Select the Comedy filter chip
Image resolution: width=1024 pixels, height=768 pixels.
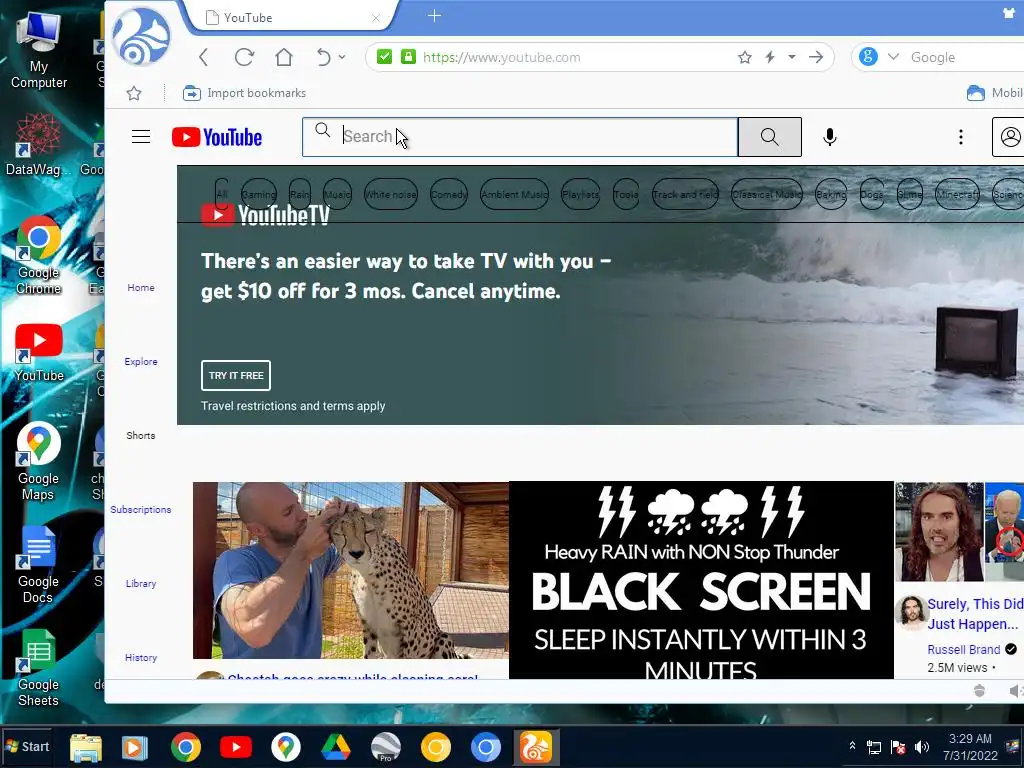[x=449, y=195]
